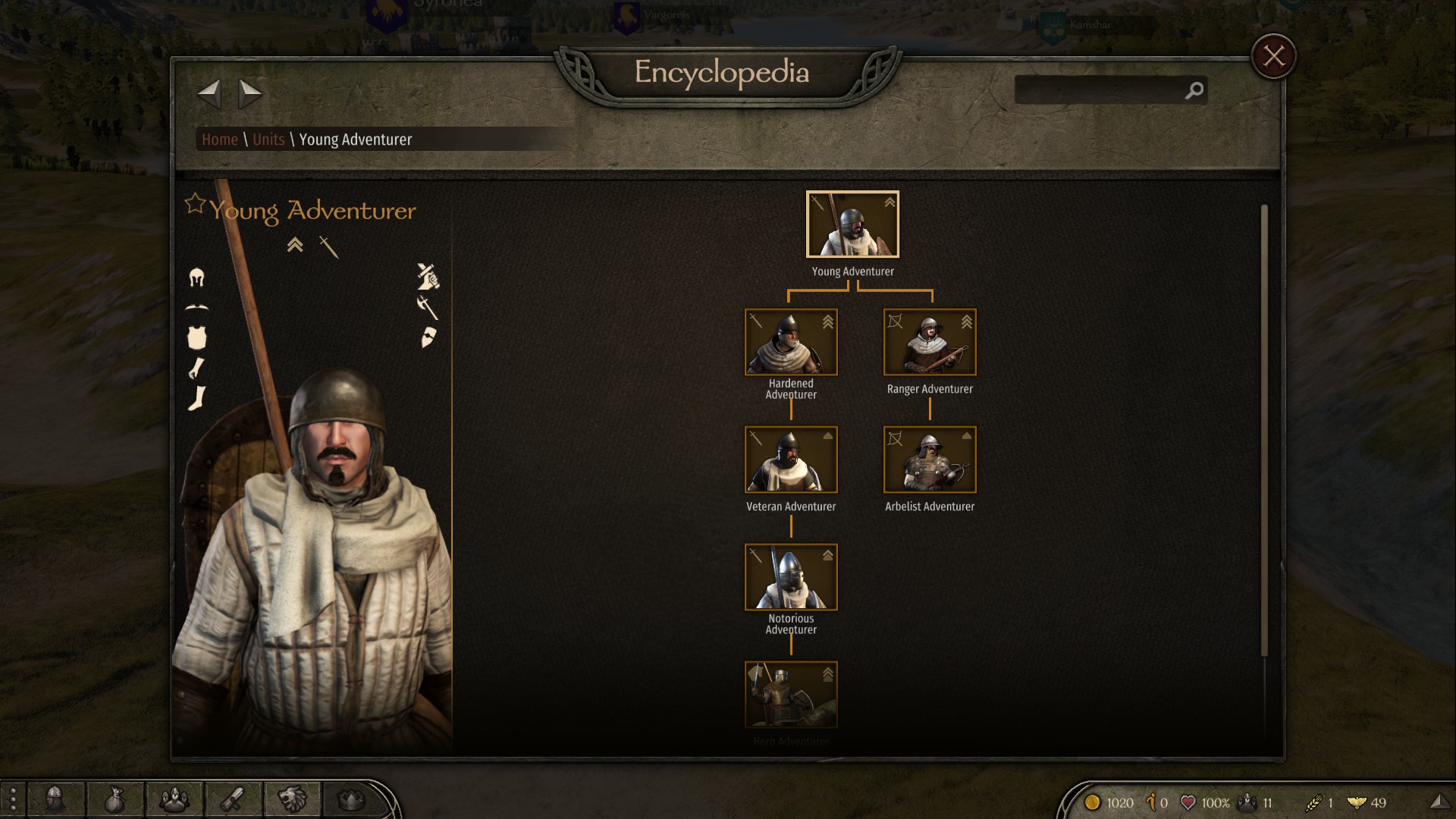
Task: Open Units in the breadcrumb
Action: coord(268,140)
